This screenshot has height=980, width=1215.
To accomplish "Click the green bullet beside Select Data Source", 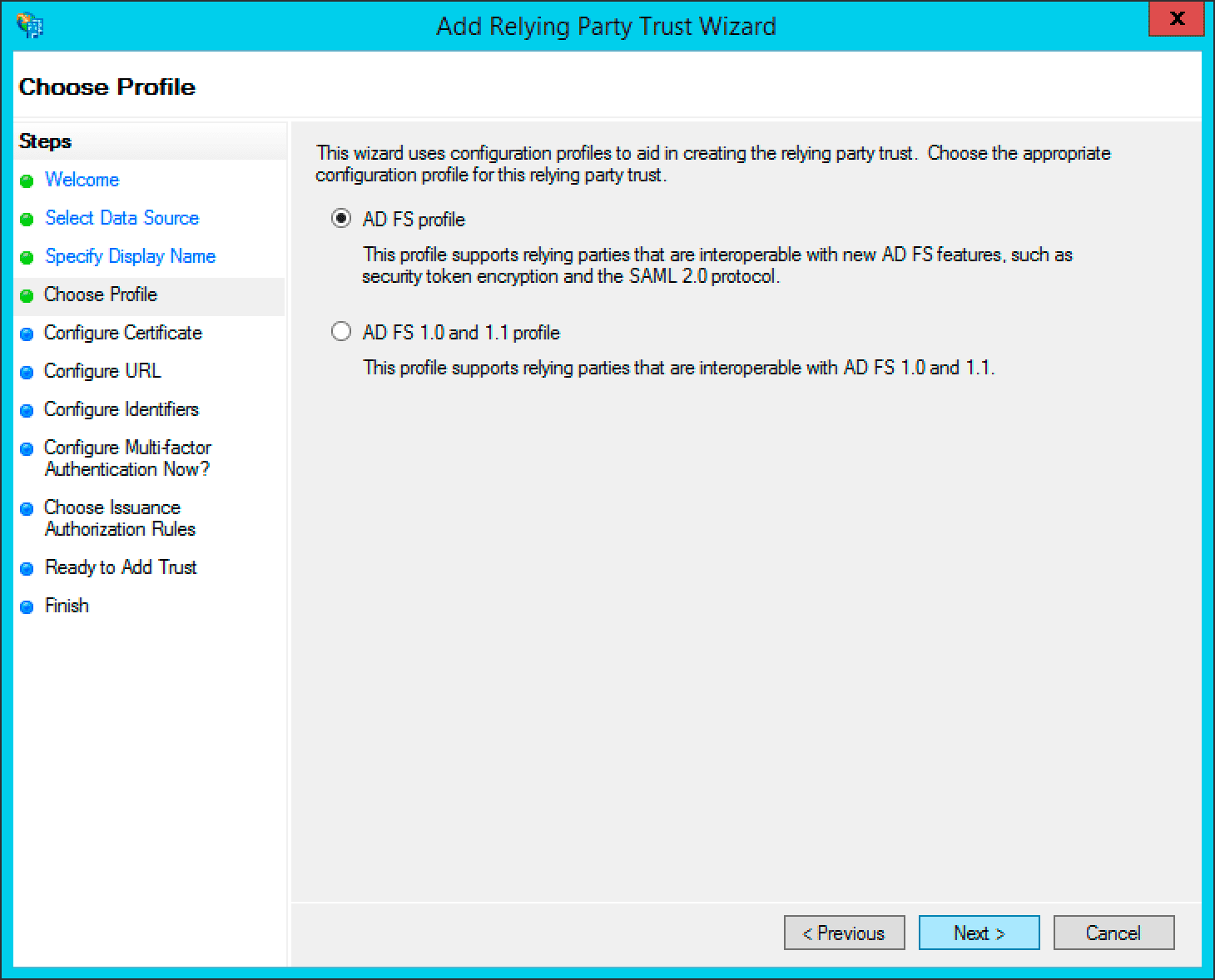I will point(27,219).
